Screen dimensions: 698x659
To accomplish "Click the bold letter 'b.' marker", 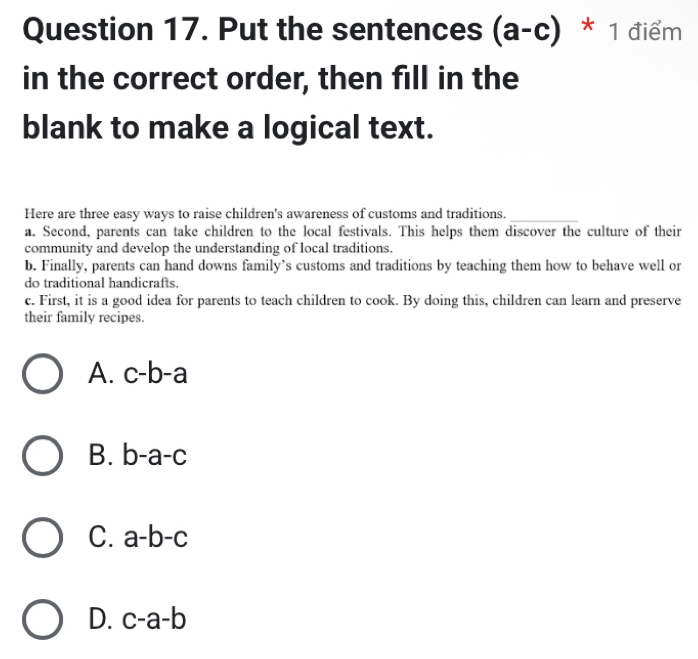I will (x=30, y=266).
